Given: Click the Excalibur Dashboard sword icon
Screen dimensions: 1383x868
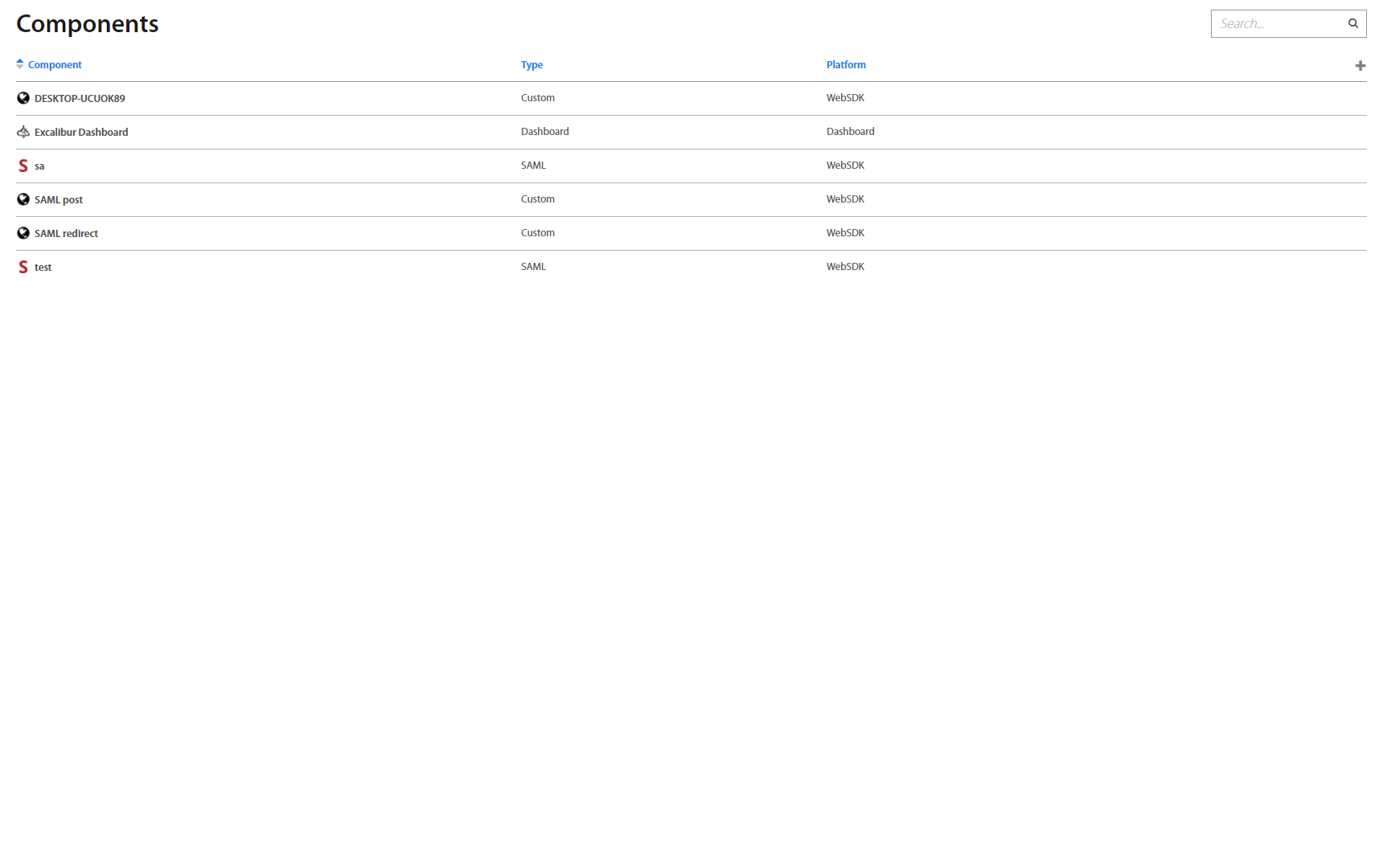Looking at the screenshot, I should tap(23, 132).
